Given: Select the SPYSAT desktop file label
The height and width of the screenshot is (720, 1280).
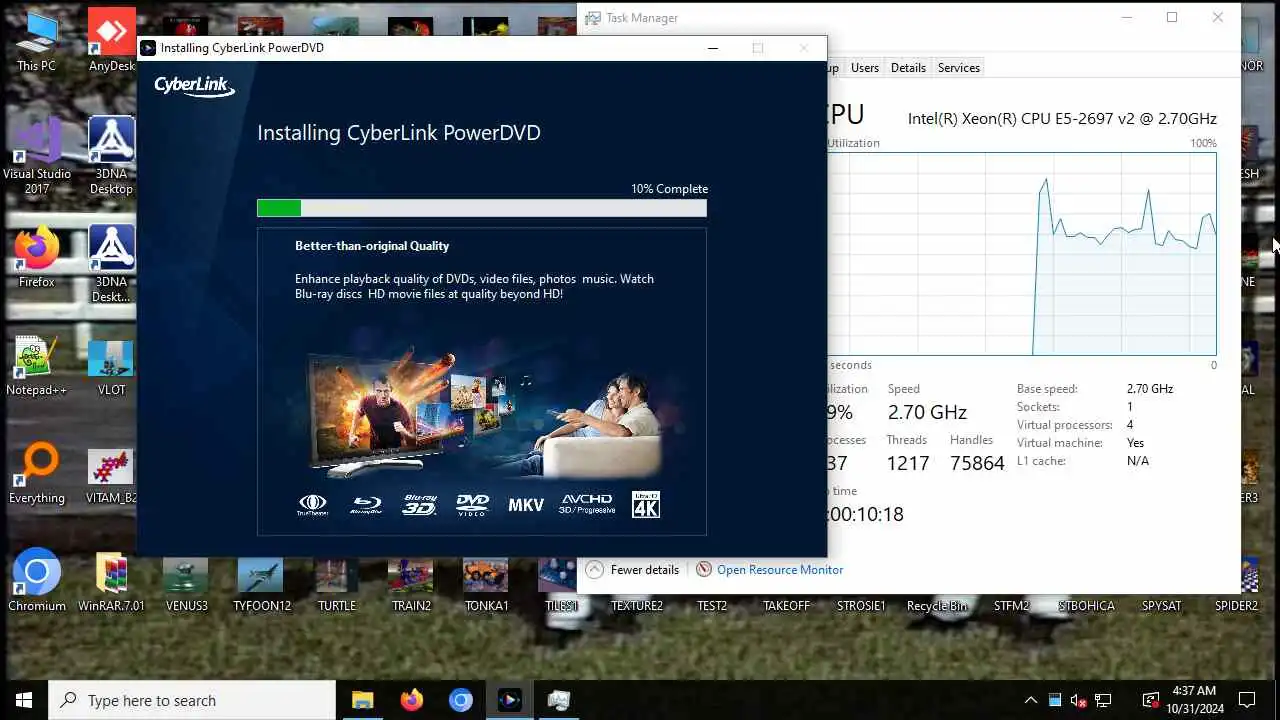Looking at the screenshot, I should (1161, 606).
